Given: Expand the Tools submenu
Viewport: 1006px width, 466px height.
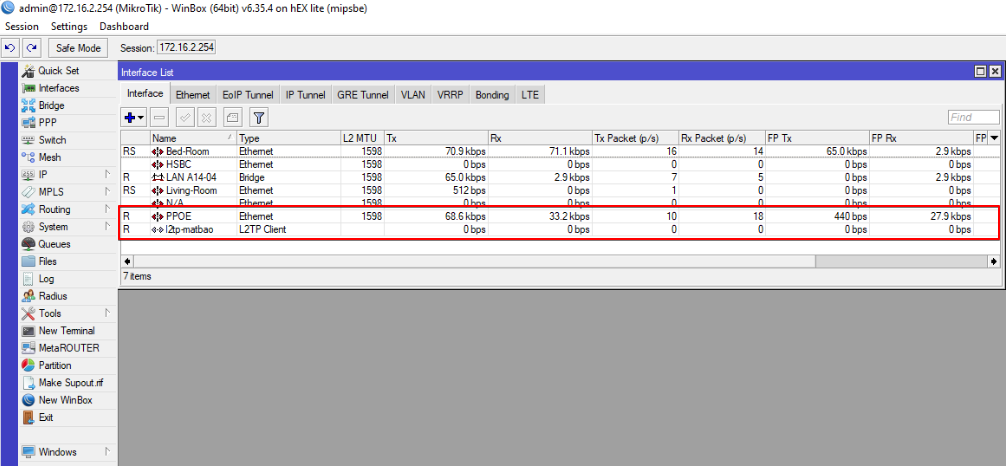Looking at the screenshot, I should tap(67, 313).
